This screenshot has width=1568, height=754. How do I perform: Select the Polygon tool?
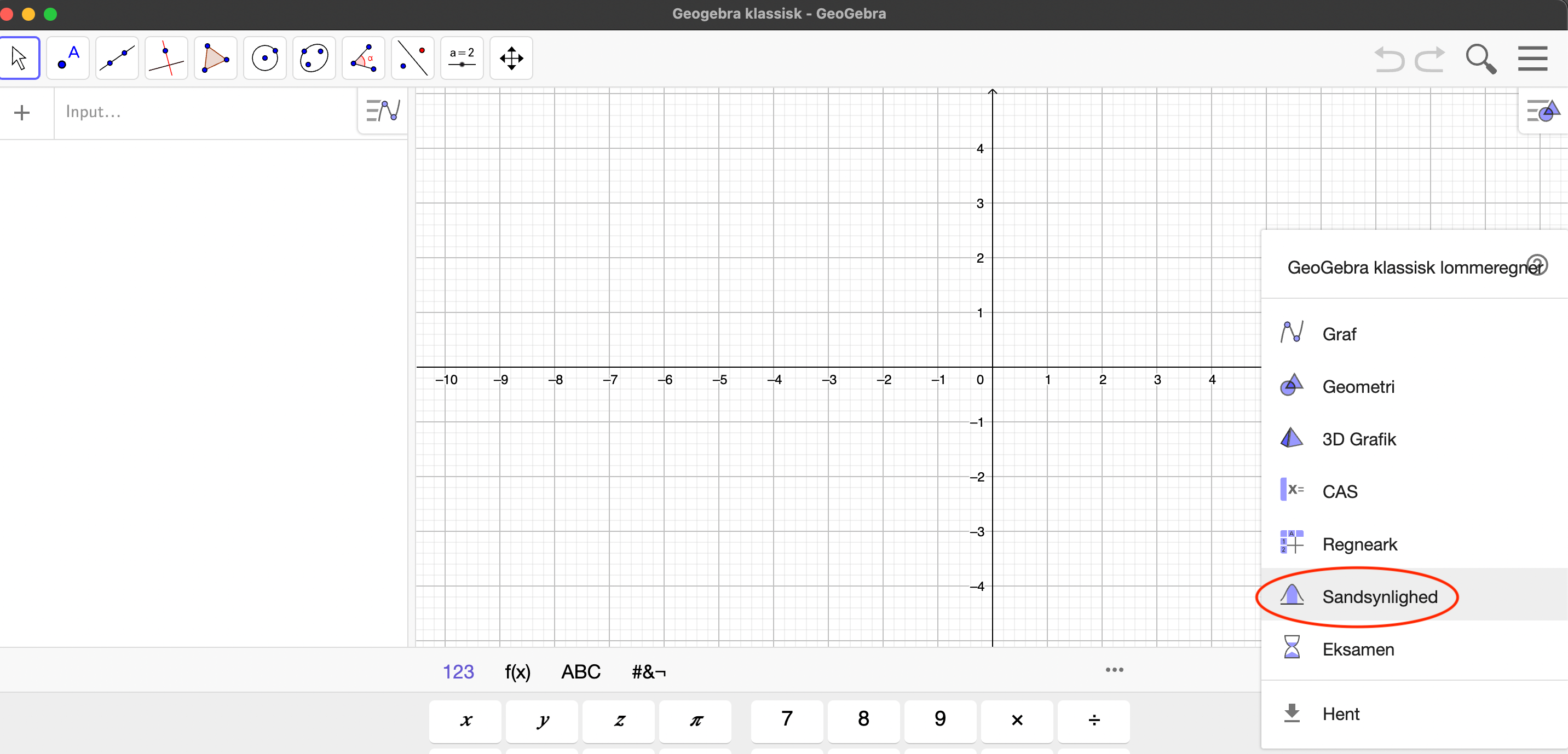coord(216,59)
